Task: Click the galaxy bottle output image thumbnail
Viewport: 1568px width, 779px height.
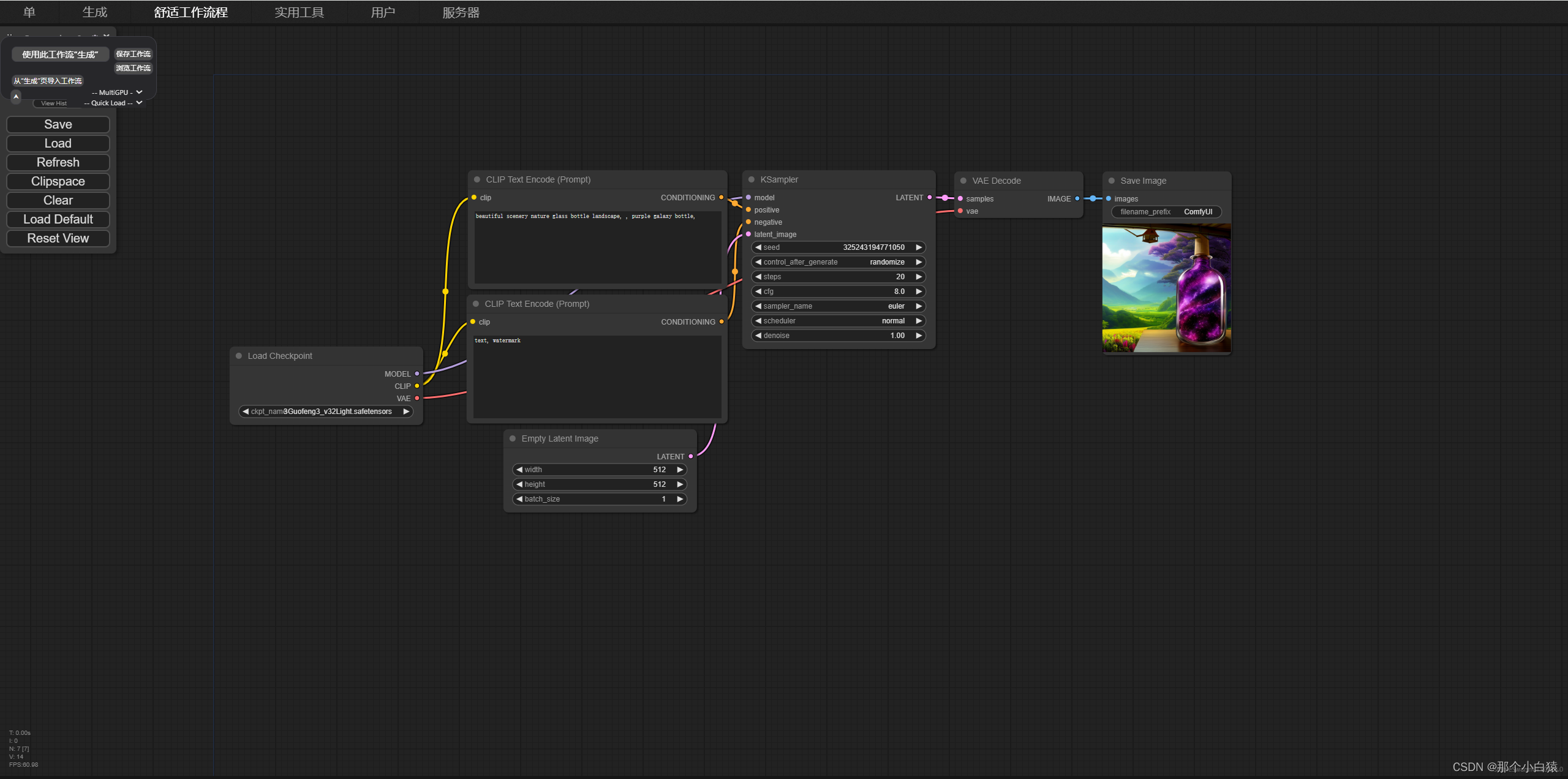Action: tap(1166, 289)
